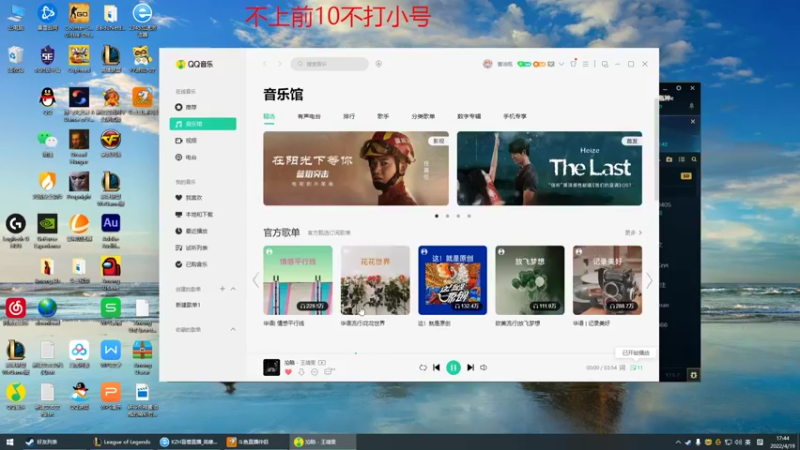The image size is (800, 450).
Task: Switch to the 数字专辑 tab
Action: click(x=469, y=116)
